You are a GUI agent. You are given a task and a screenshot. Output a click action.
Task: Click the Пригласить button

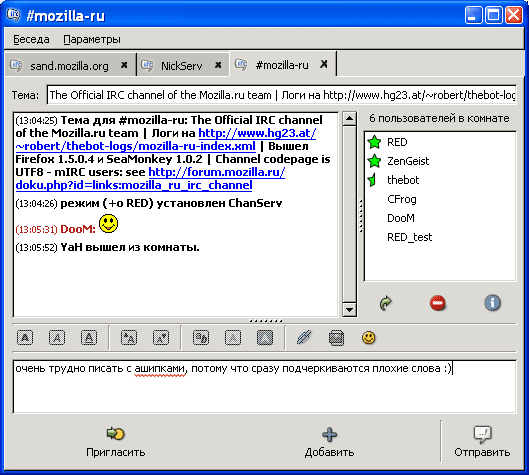point(116,442)
